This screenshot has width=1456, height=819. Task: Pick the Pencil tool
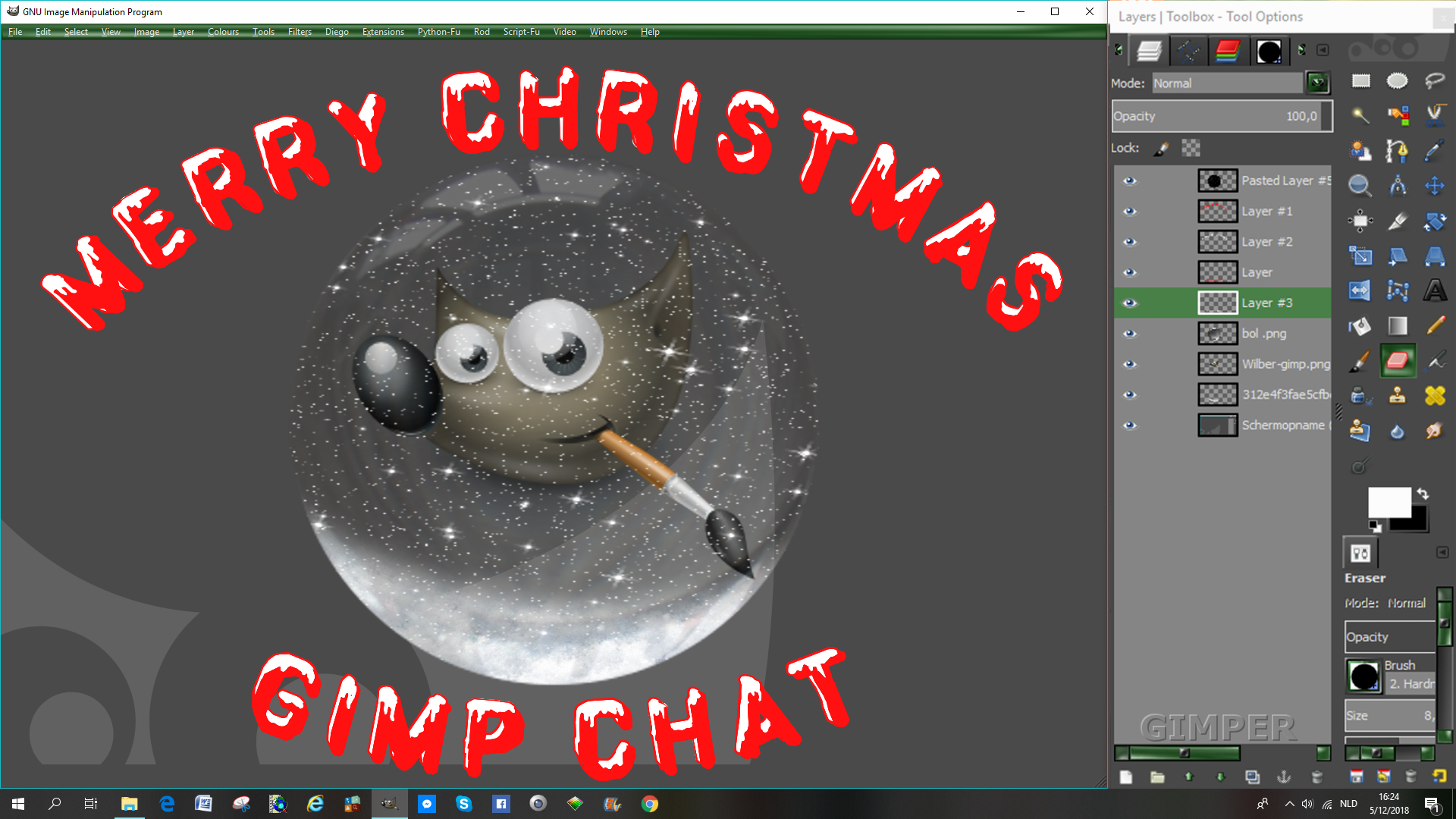coord(1435,326)
